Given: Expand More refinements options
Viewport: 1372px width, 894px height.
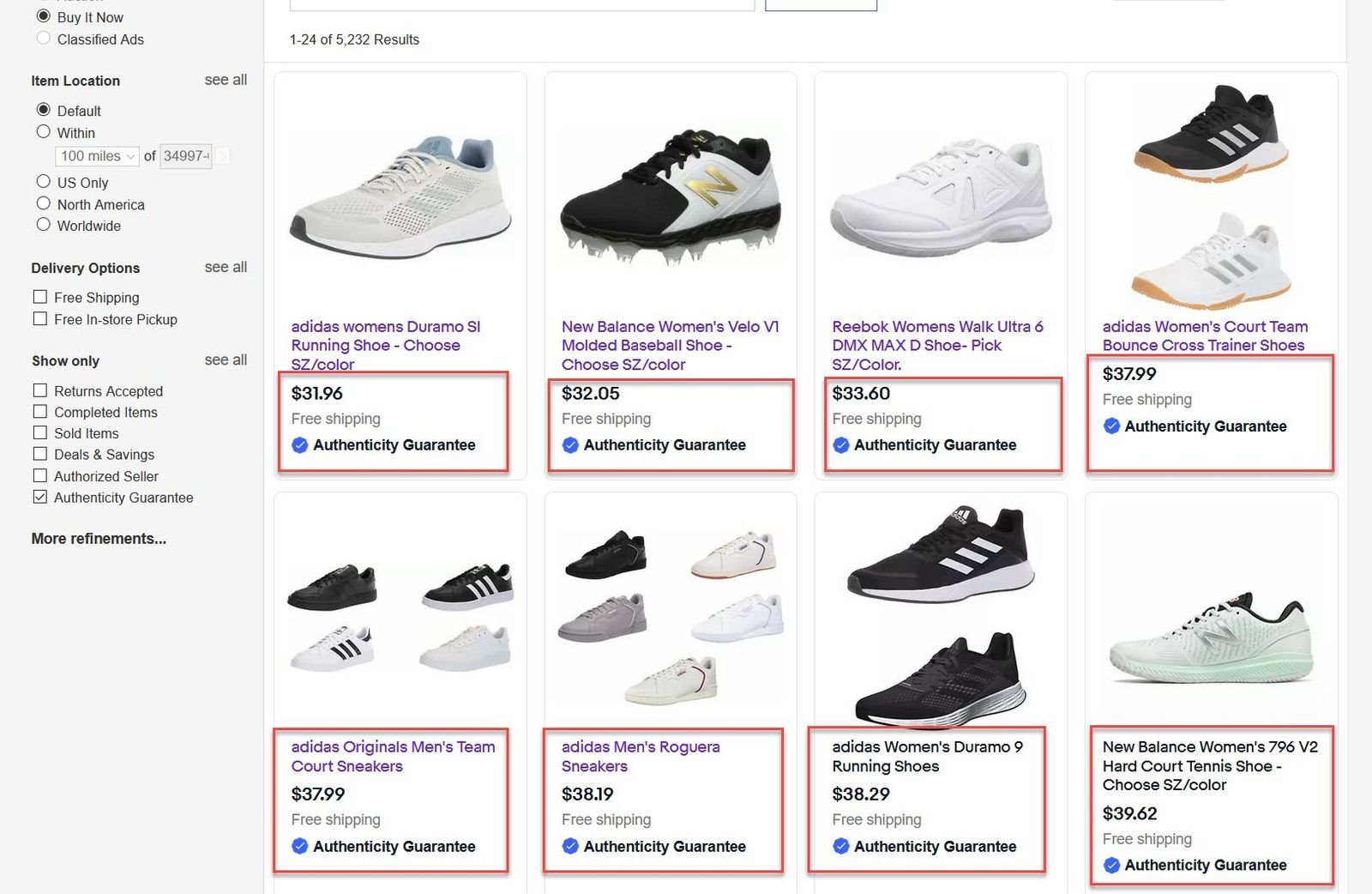Looking at the screenshot, I should pyautogui.click(x=98, y=538).
